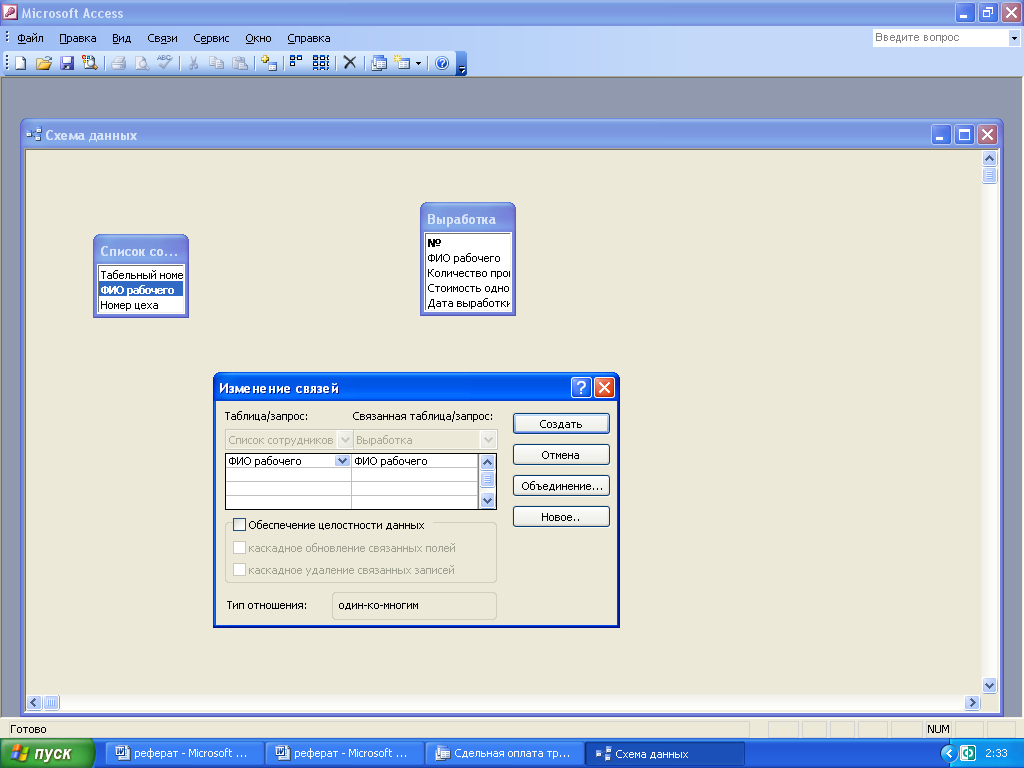The height and width of the screenshot is (768, 1024).
Task: Click the Введите вопрос help input box
Action: coord(940,37)
